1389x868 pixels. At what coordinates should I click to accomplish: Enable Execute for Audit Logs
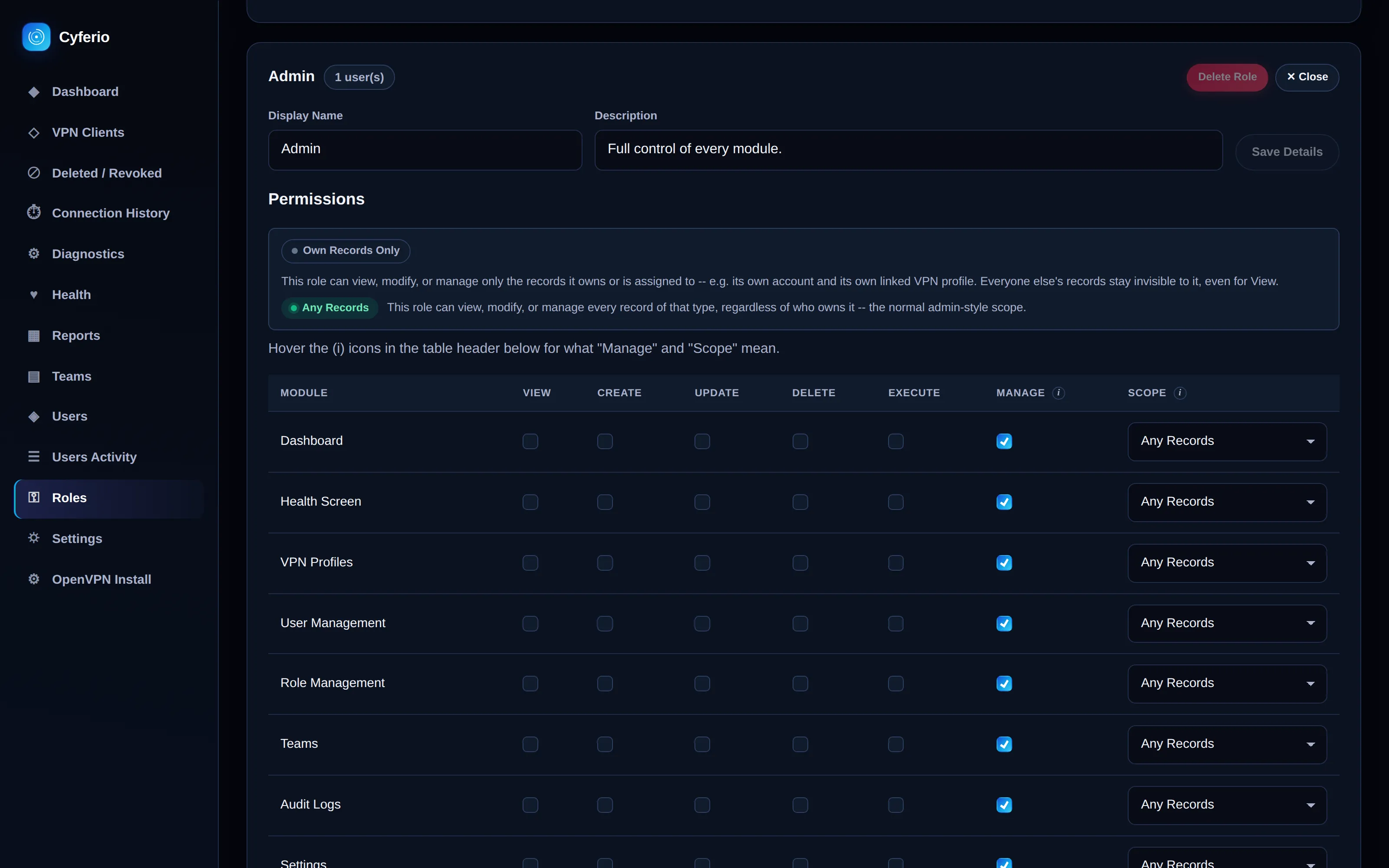895,806
